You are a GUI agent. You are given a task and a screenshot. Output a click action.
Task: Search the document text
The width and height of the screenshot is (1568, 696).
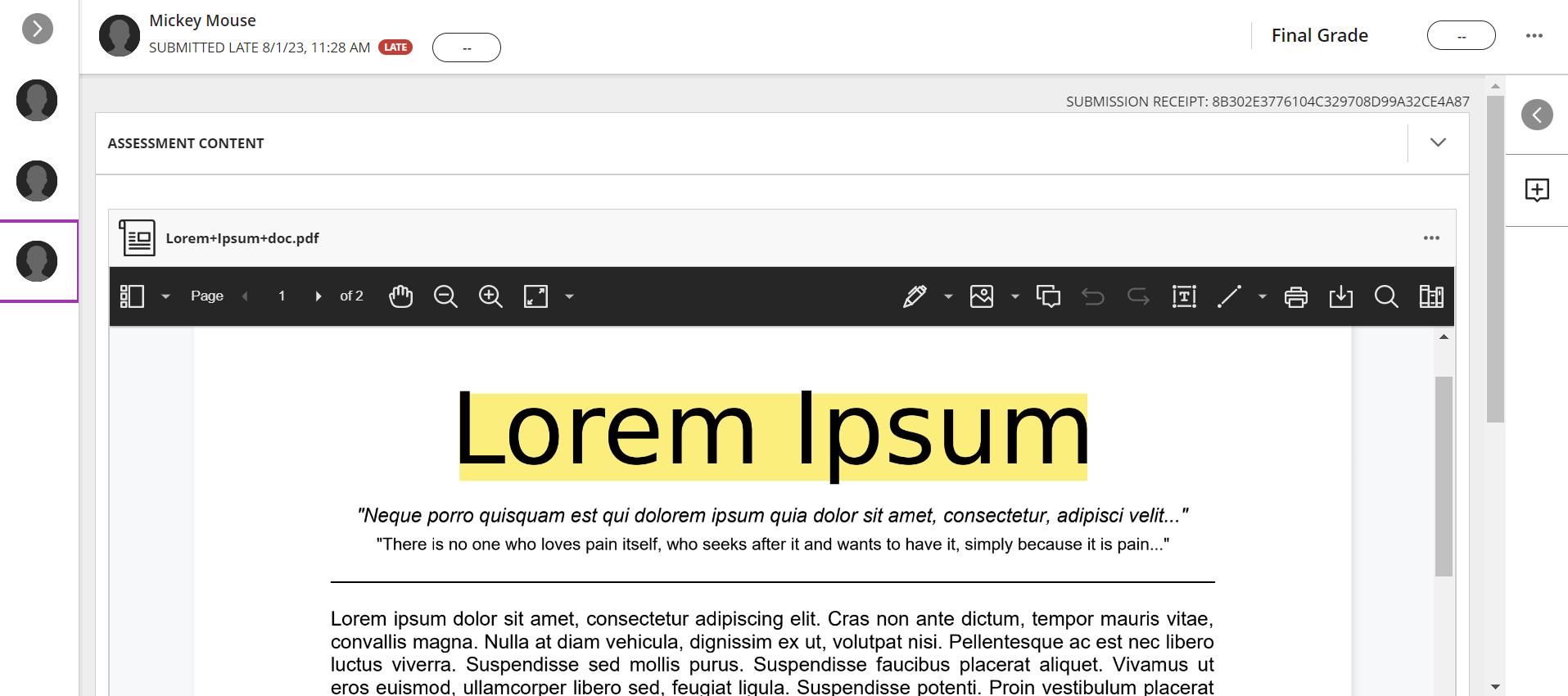click(1385, 296)
